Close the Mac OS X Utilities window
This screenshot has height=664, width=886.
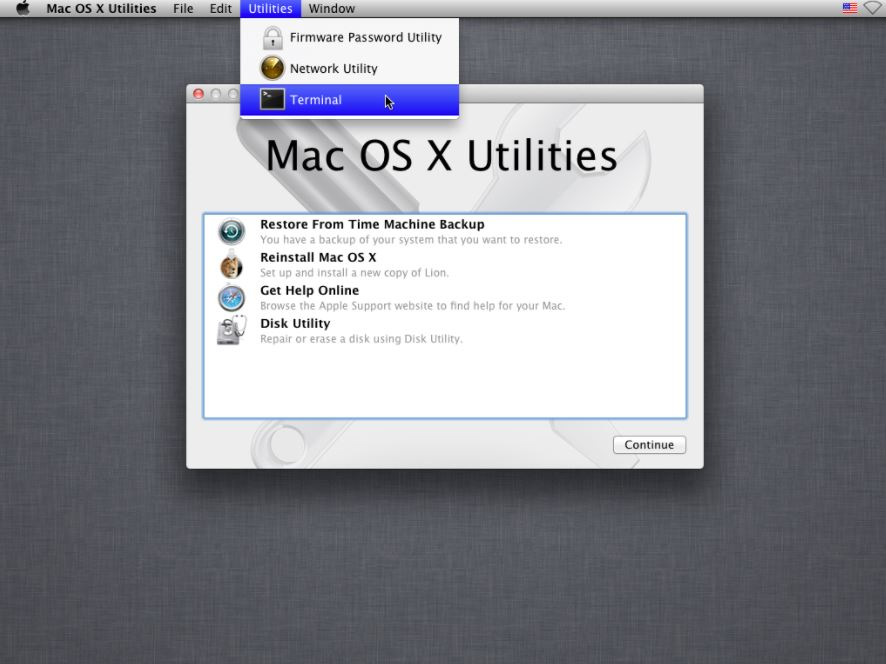[x=198, y=94]
